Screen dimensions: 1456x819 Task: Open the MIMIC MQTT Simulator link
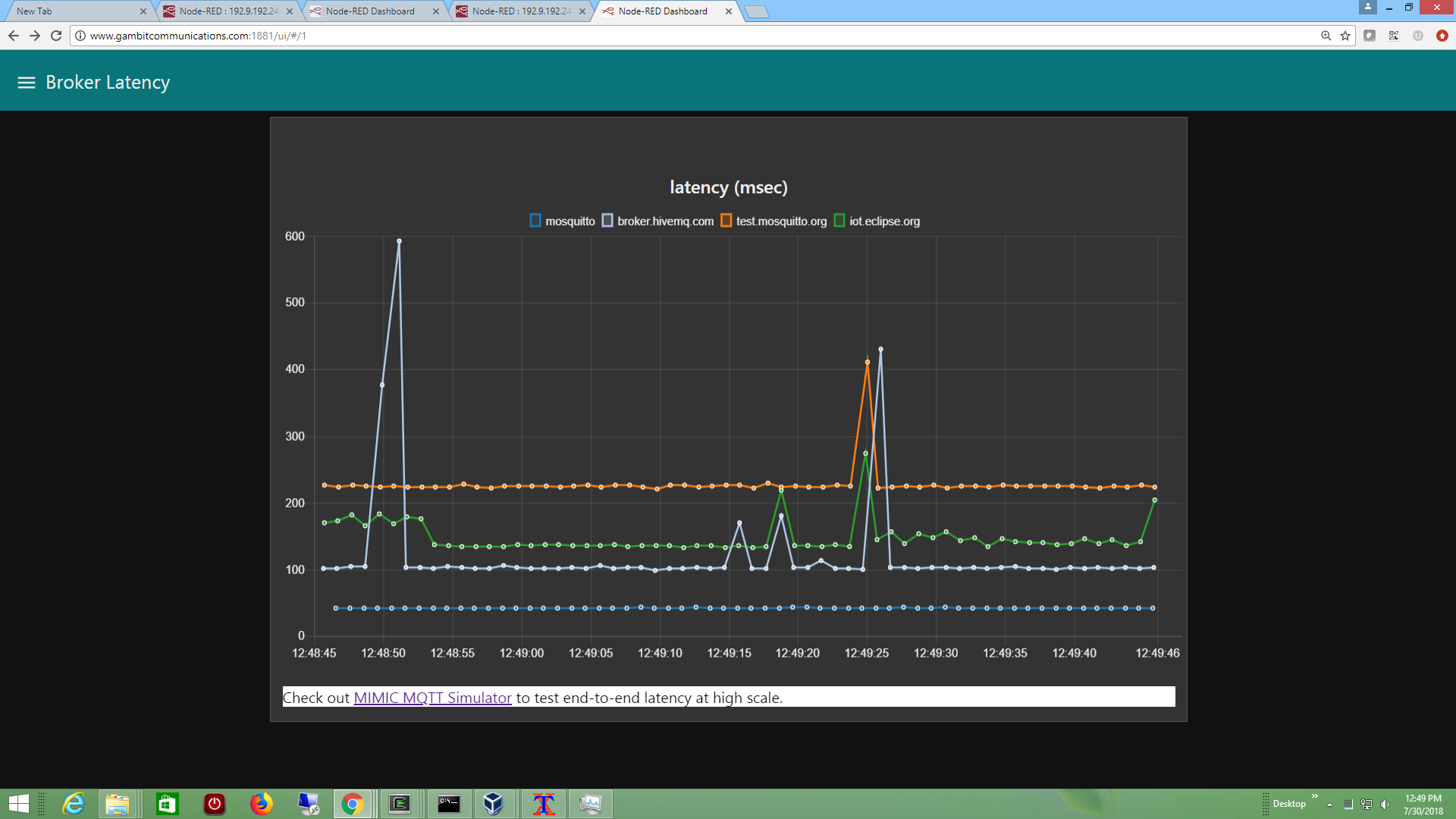(x=432, y=698)
